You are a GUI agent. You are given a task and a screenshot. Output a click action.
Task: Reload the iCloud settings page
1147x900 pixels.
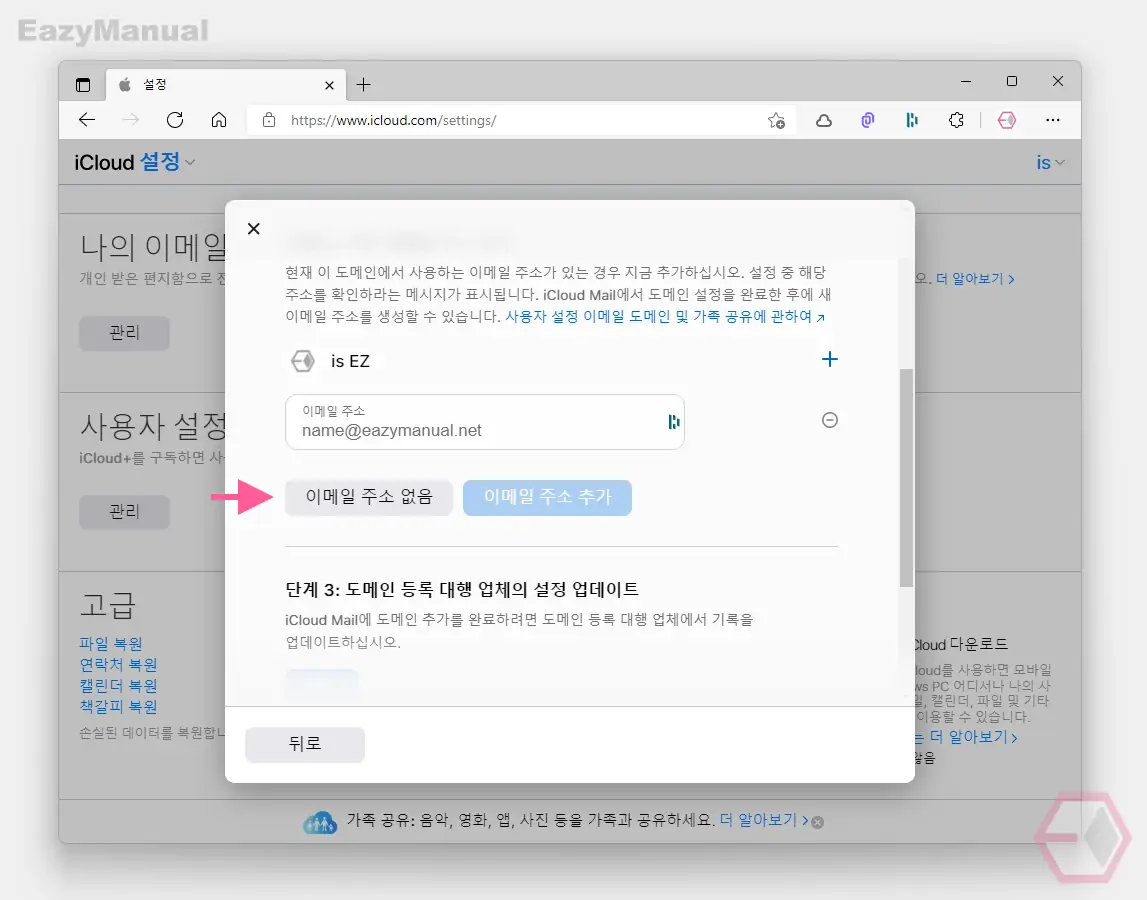[x=175, y=120]
